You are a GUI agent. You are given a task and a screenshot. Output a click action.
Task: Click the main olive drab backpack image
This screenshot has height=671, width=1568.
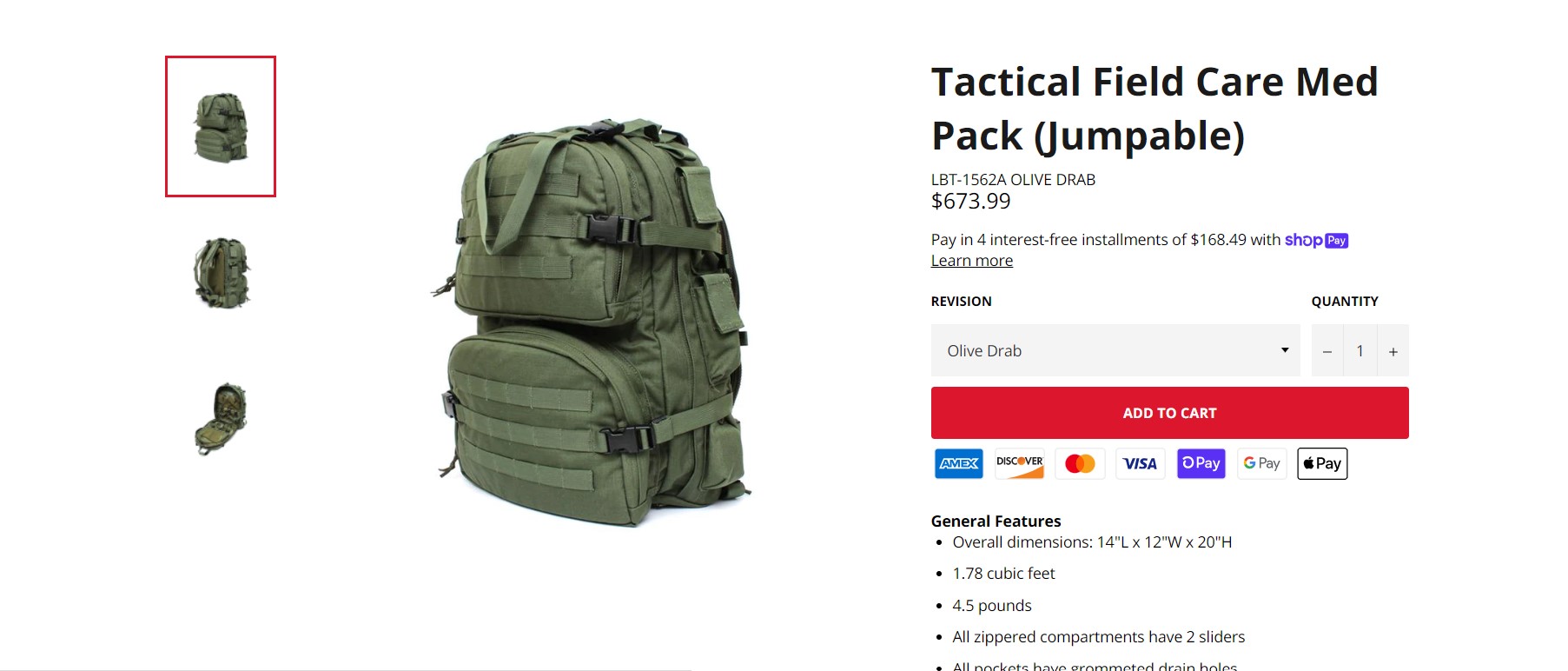(591, 322)
